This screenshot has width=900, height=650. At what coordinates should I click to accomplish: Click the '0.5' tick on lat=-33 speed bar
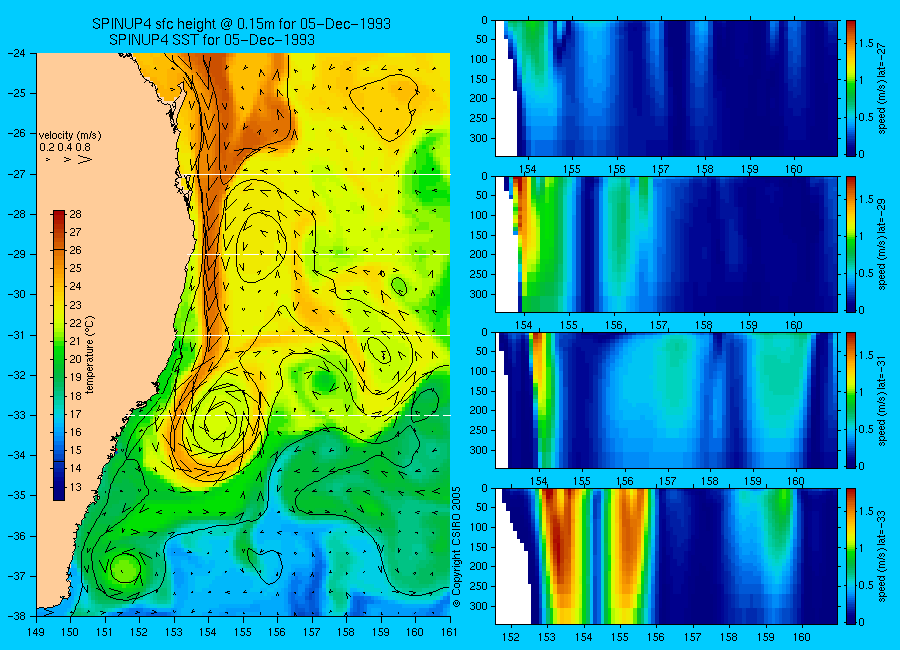click(867, 585)
